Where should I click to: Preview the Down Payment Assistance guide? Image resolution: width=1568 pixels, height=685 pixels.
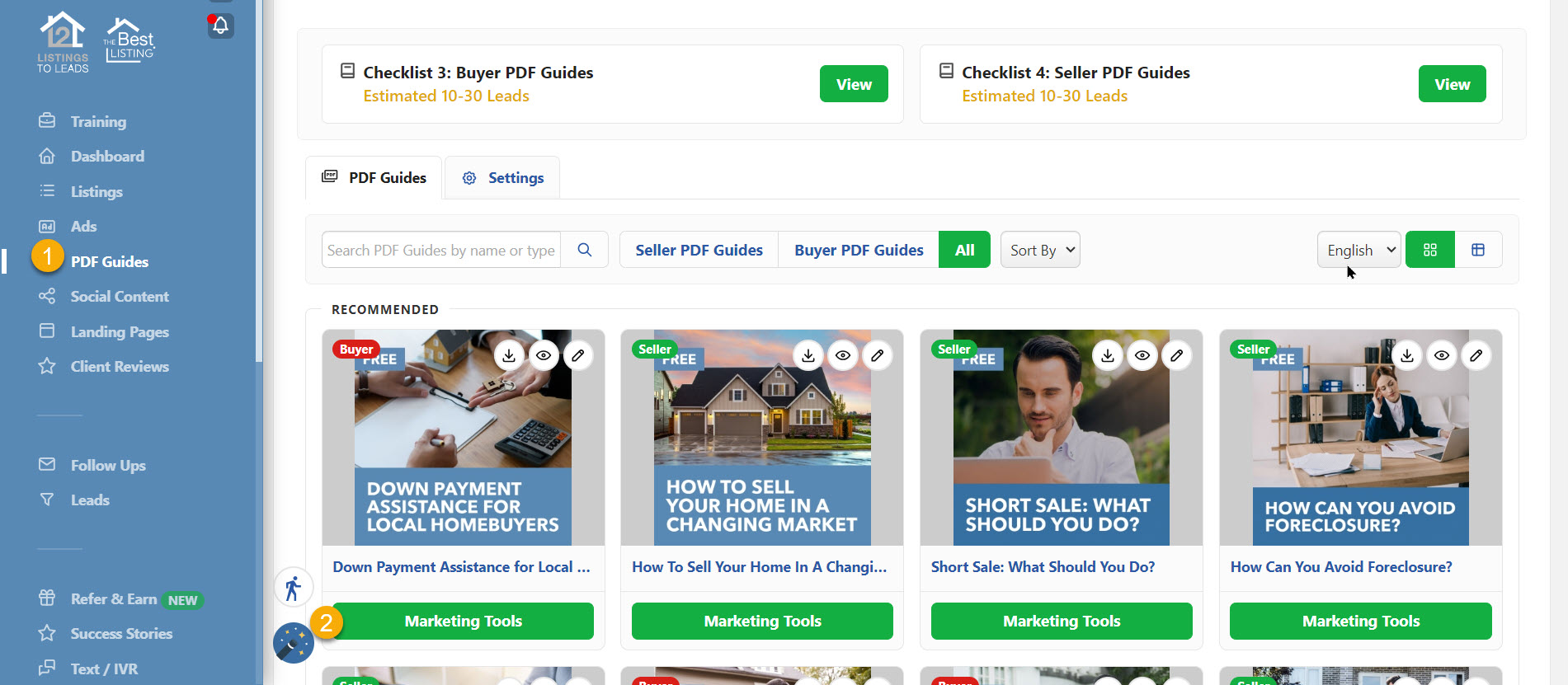point(544,355)
